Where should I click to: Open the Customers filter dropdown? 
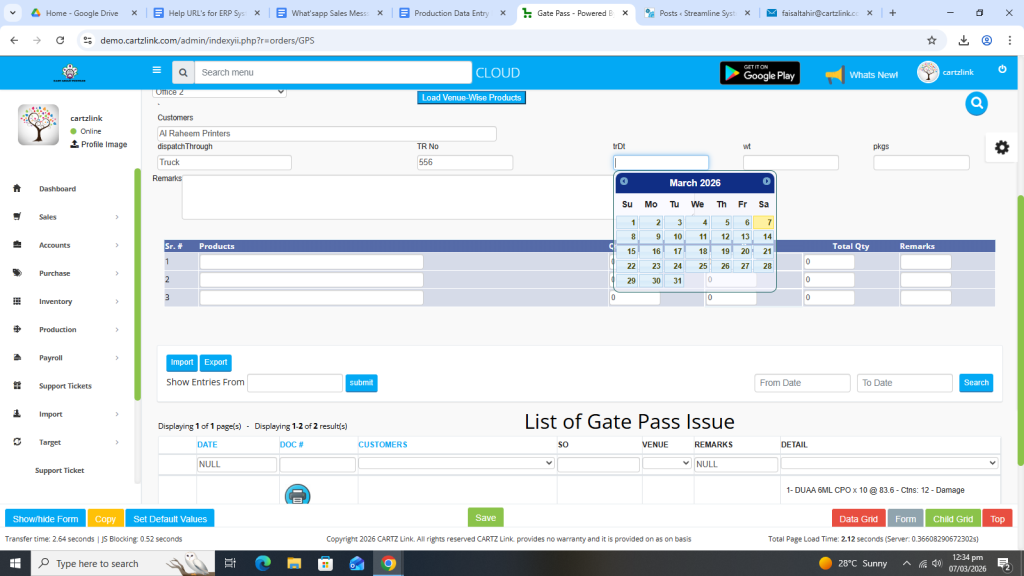[x=456, y=464]
